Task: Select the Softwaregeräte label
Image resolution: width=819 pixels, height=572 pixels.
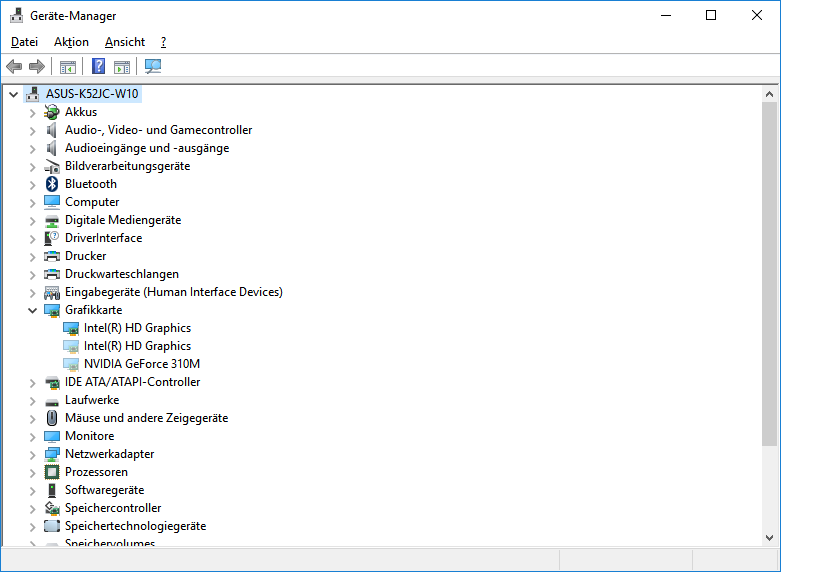Action: (x=104, y=490)
